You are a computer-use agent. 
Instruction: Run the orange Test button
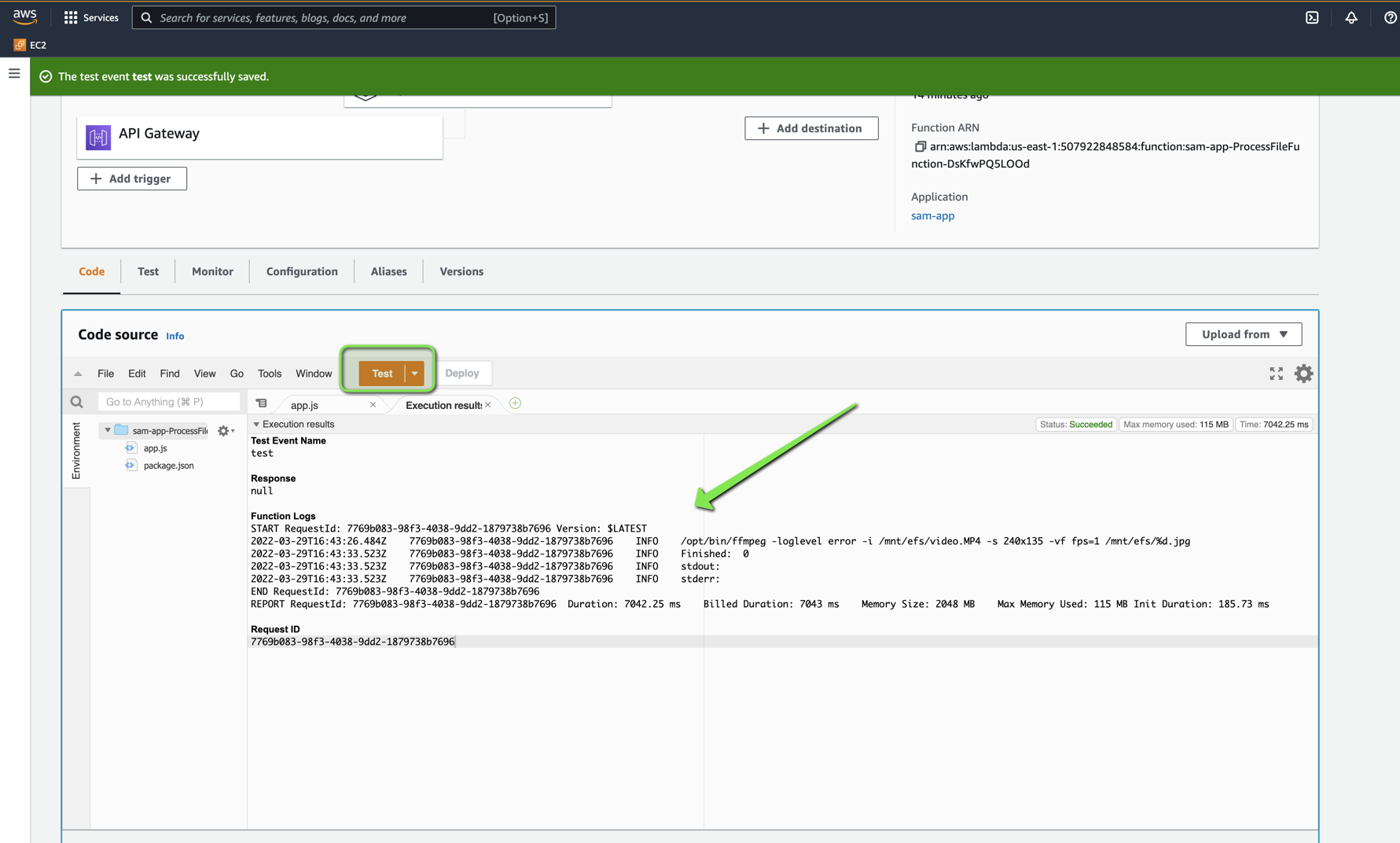point(382,374)
